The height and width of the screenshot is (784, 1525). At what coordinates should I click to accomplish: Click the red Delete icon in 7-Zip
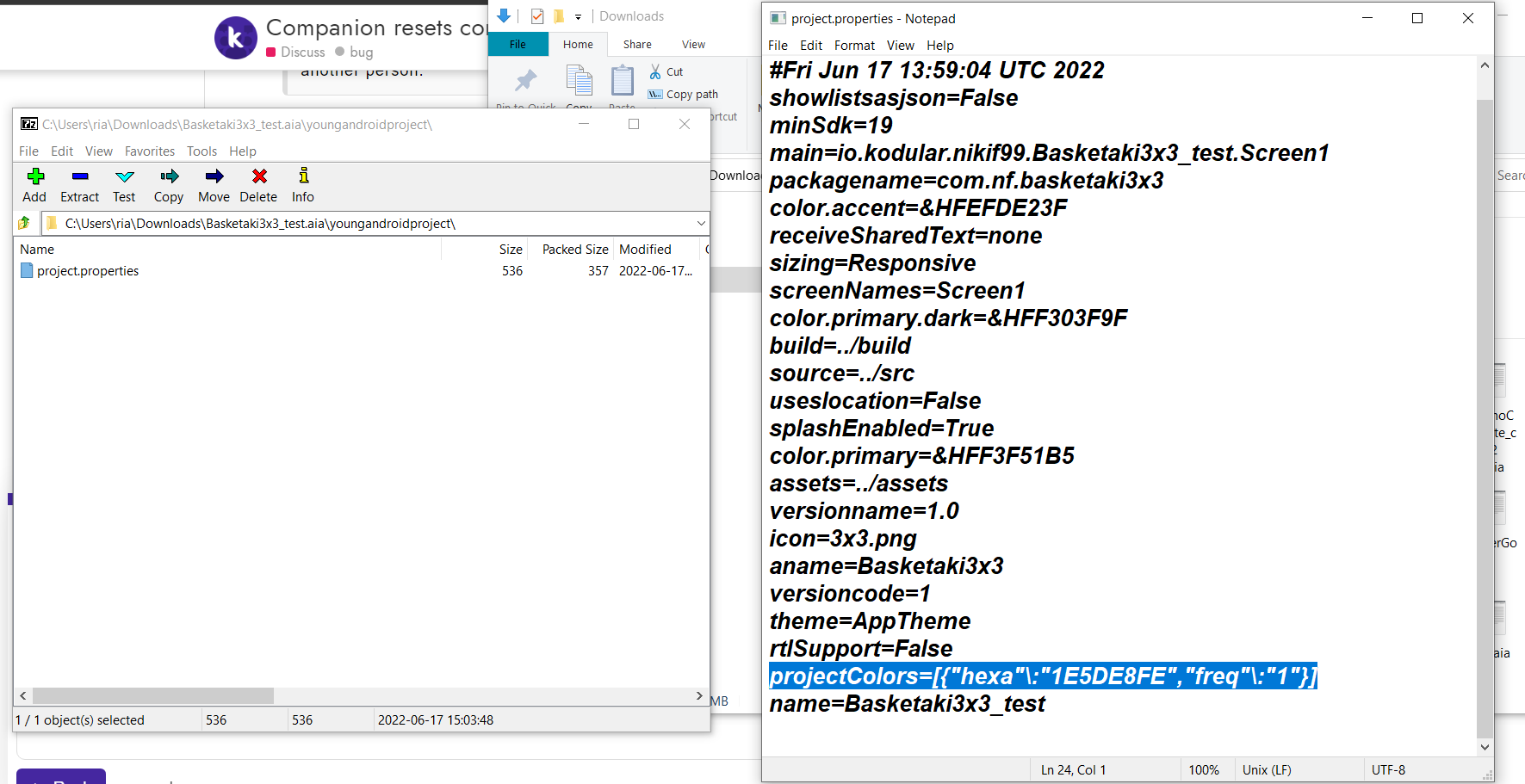pos(258,185)
